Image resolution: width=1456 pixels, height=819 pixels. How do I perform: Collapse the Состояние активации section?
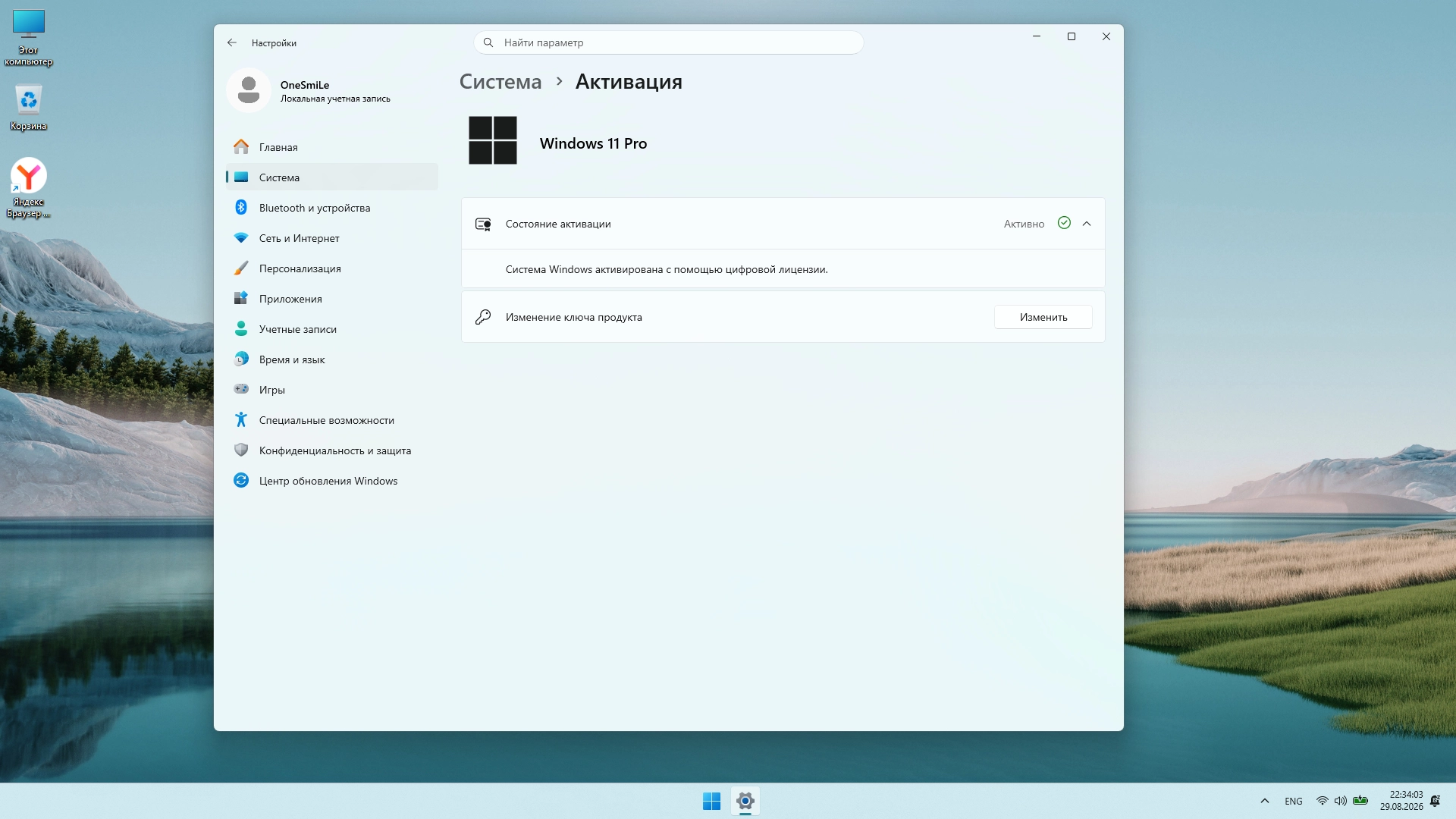[1087, 224]
